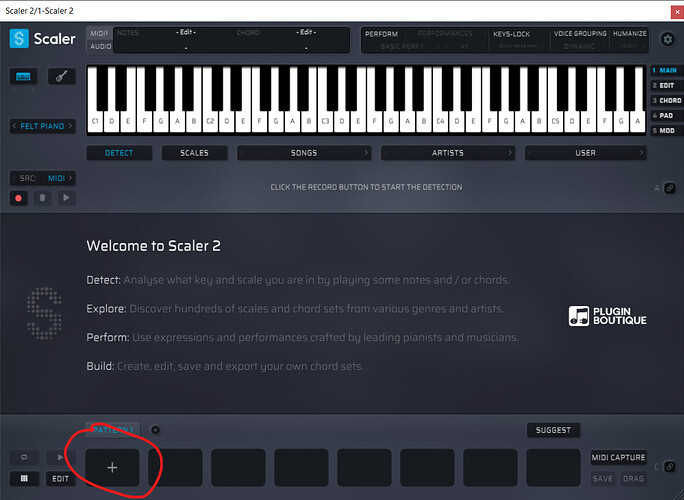Click the piano-keys grid icon beside EDIT
Image resolution: width=684 pixels, height=500 pixels.
coord(24,479)
